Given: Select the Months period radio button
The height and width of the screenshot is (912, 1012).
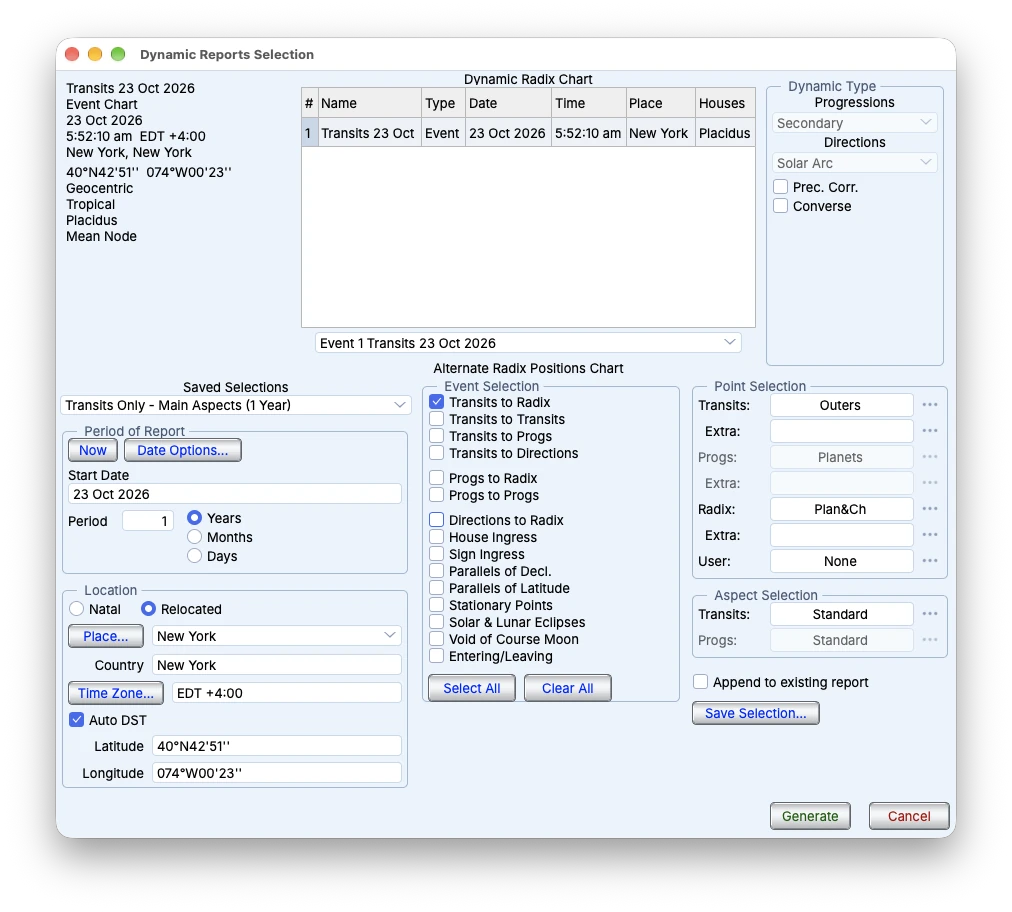Looking at the screenshot, I should [x=194, y=537].
